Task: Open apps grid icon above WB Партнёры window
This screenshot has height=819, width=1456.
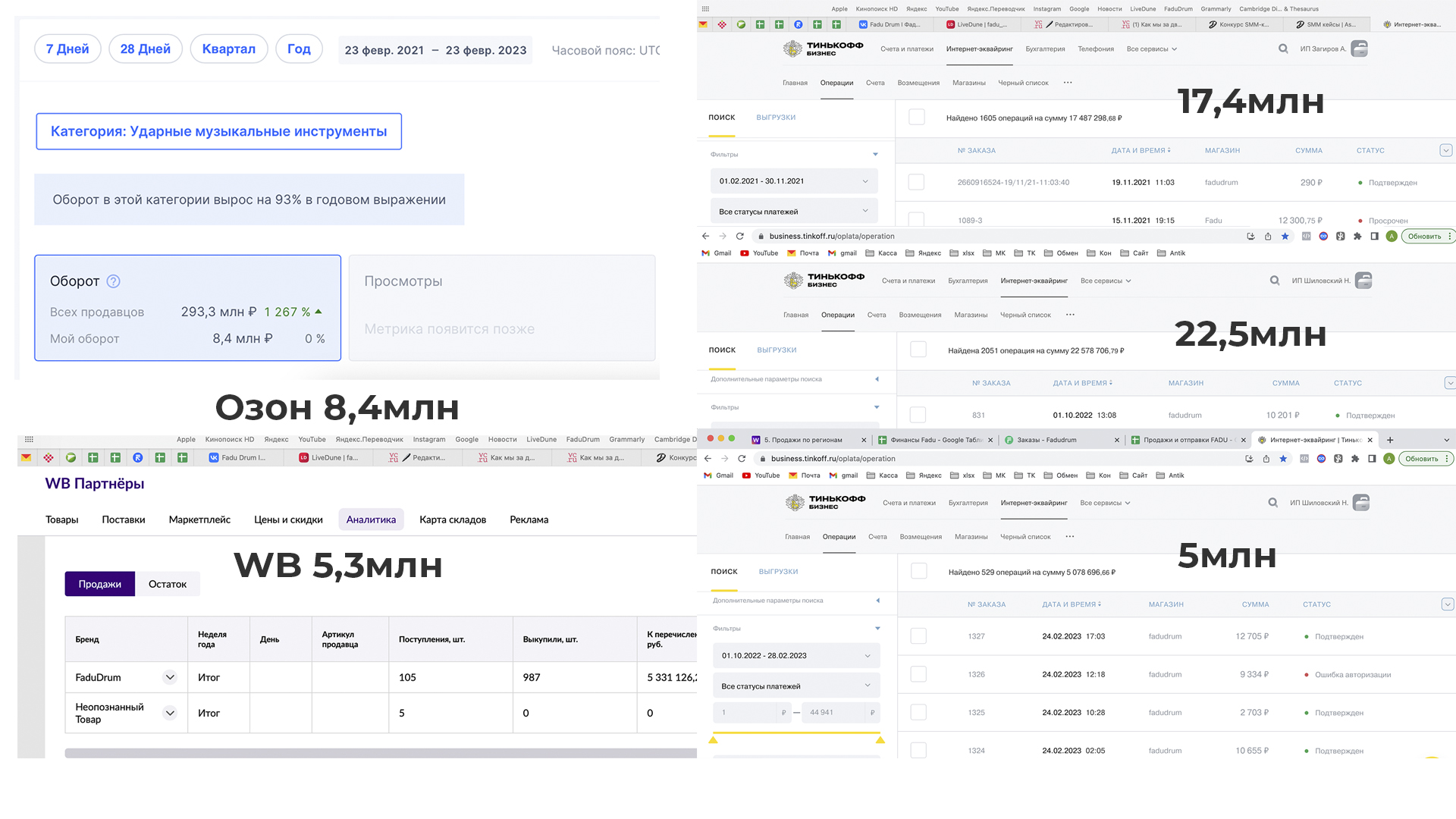Action: click(x=29, y=439)
